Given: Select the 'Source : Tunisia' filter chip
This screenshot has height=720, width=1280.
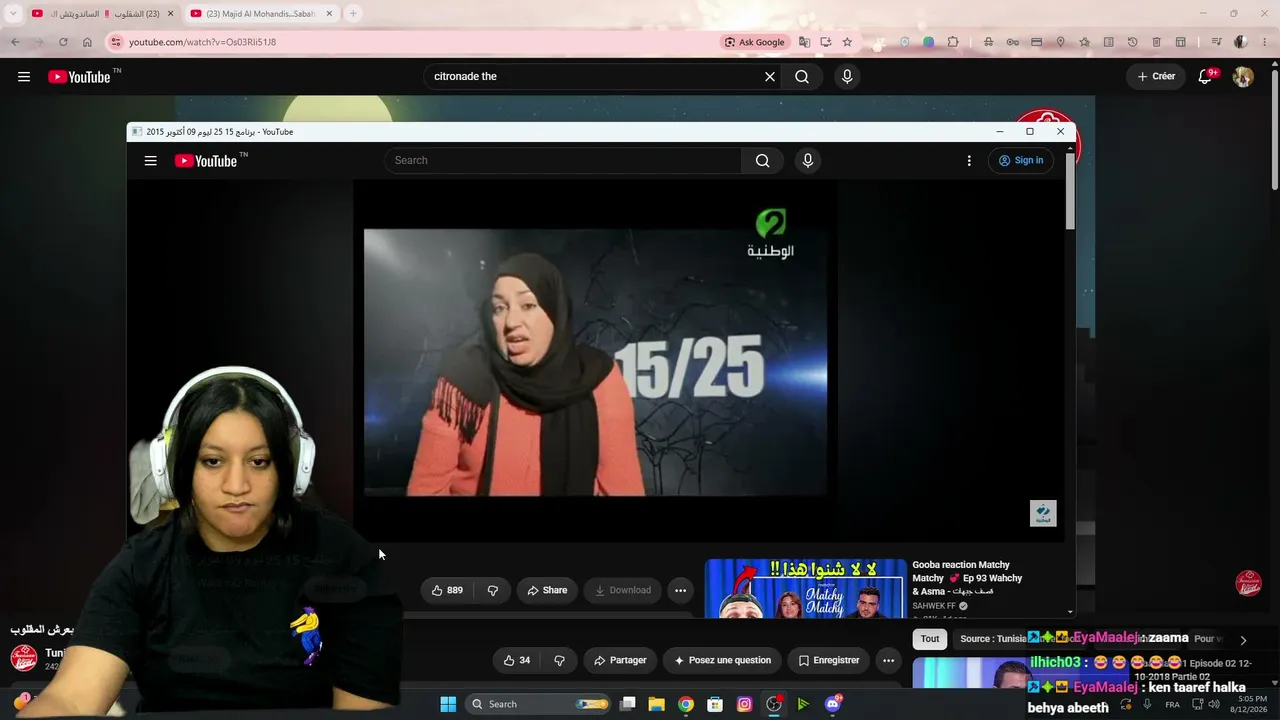Looking at the screenshot, I should point(993,639).
